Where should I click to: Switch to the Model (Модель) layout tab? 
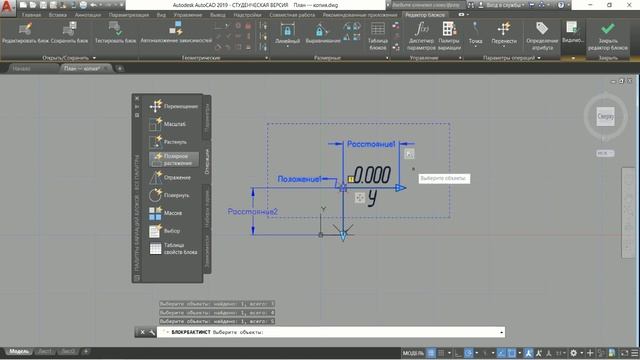[19, 351]
